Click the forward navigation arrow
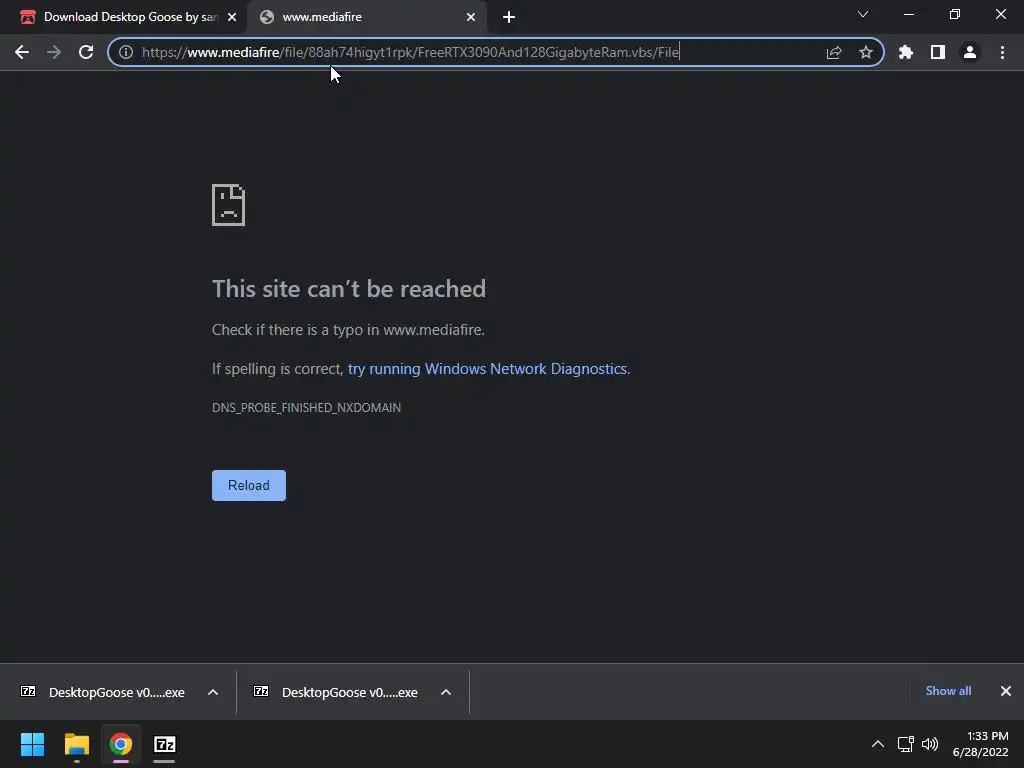Image resolution: width=1024 pixels, height=768 pixels. click(x=54, y=52)
